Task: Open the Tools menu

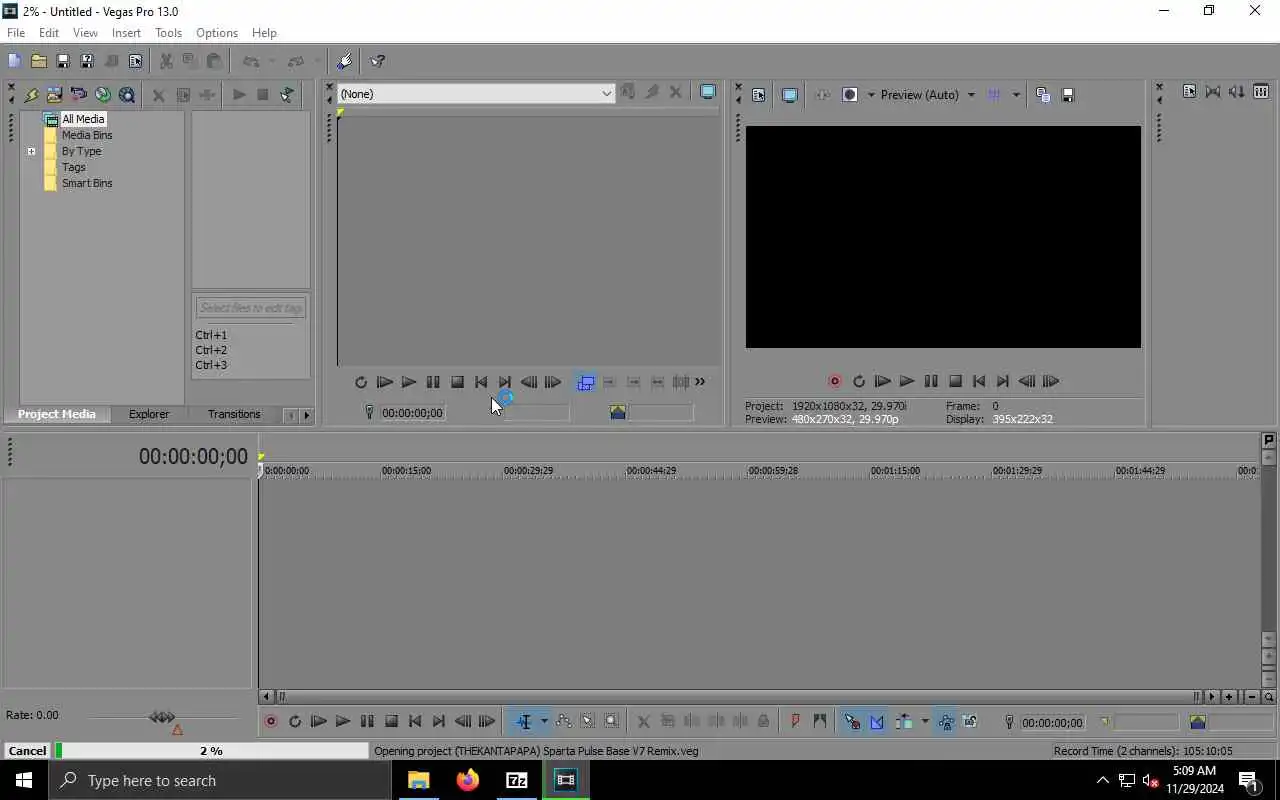Action: click(168, 33)
